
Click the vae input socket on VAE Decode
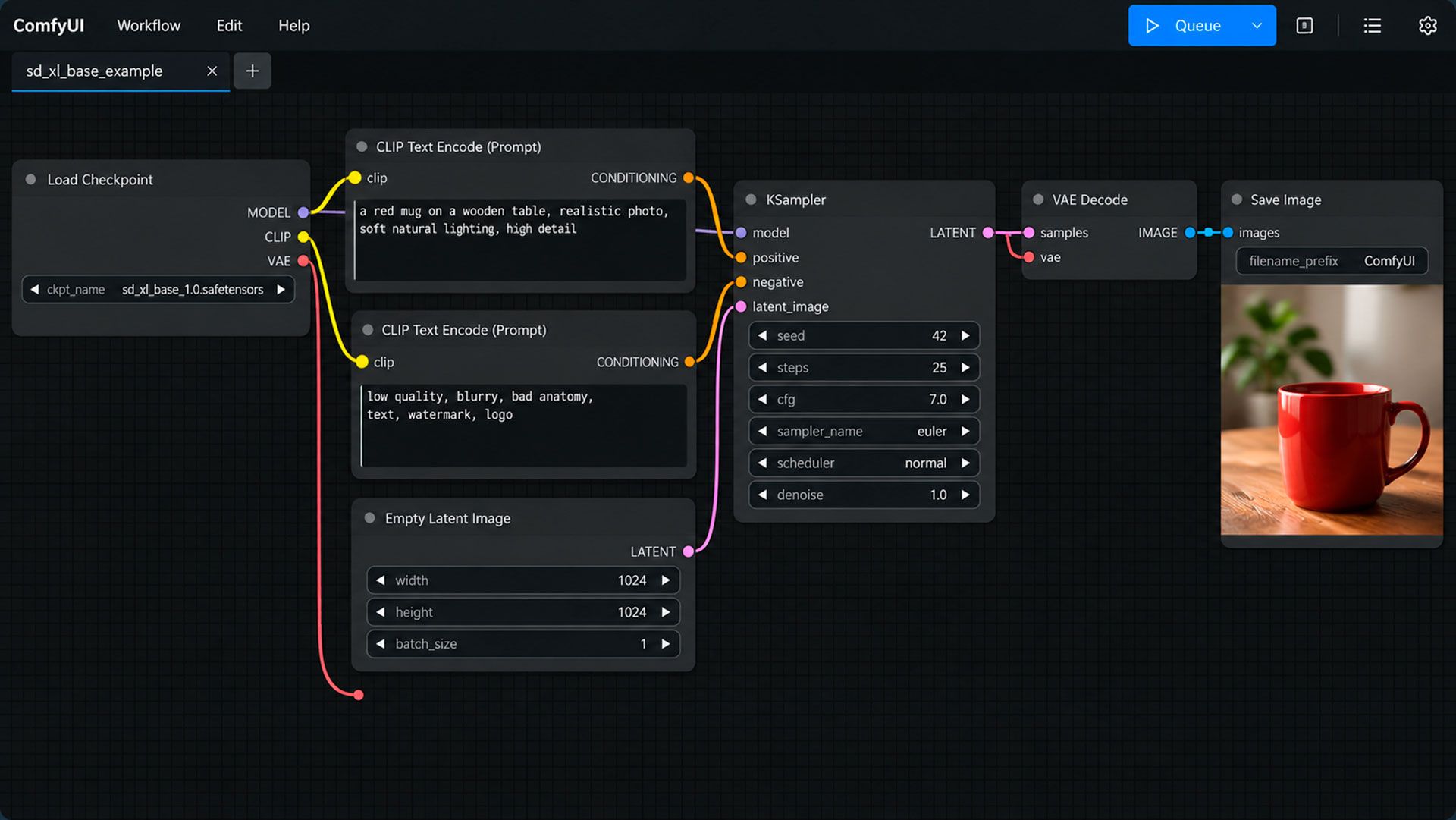click(1029, 257)
